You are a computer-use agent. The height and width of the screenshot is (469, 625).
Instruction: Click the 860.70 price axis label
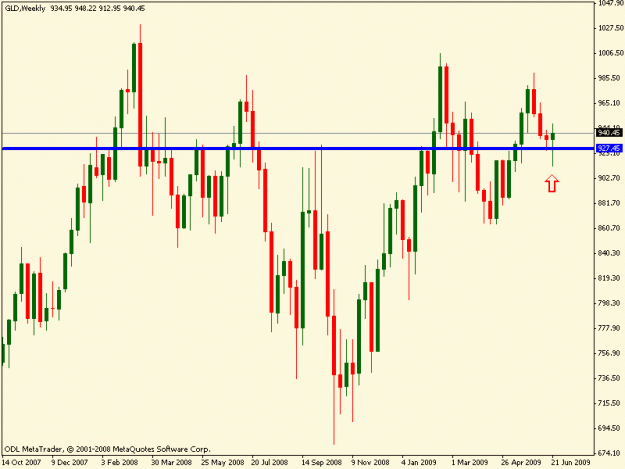(x=611, y=228)
